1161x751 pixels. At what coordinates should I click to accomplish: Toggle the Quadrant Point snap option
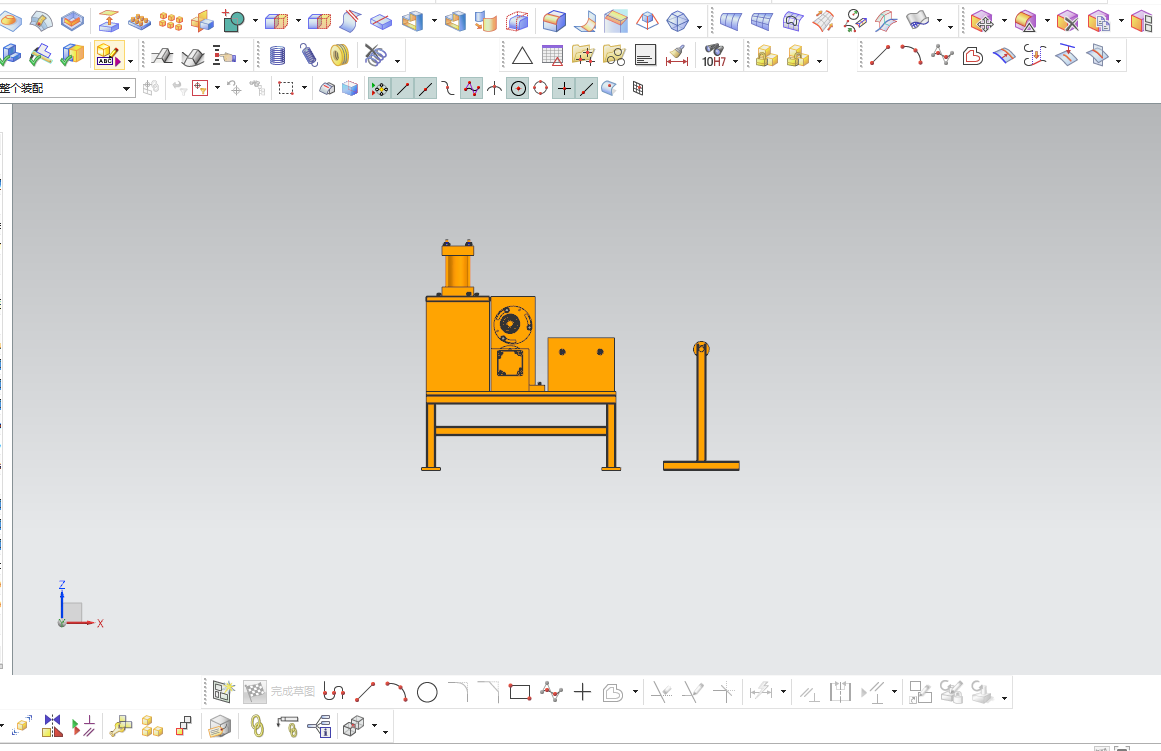point(541,89)
